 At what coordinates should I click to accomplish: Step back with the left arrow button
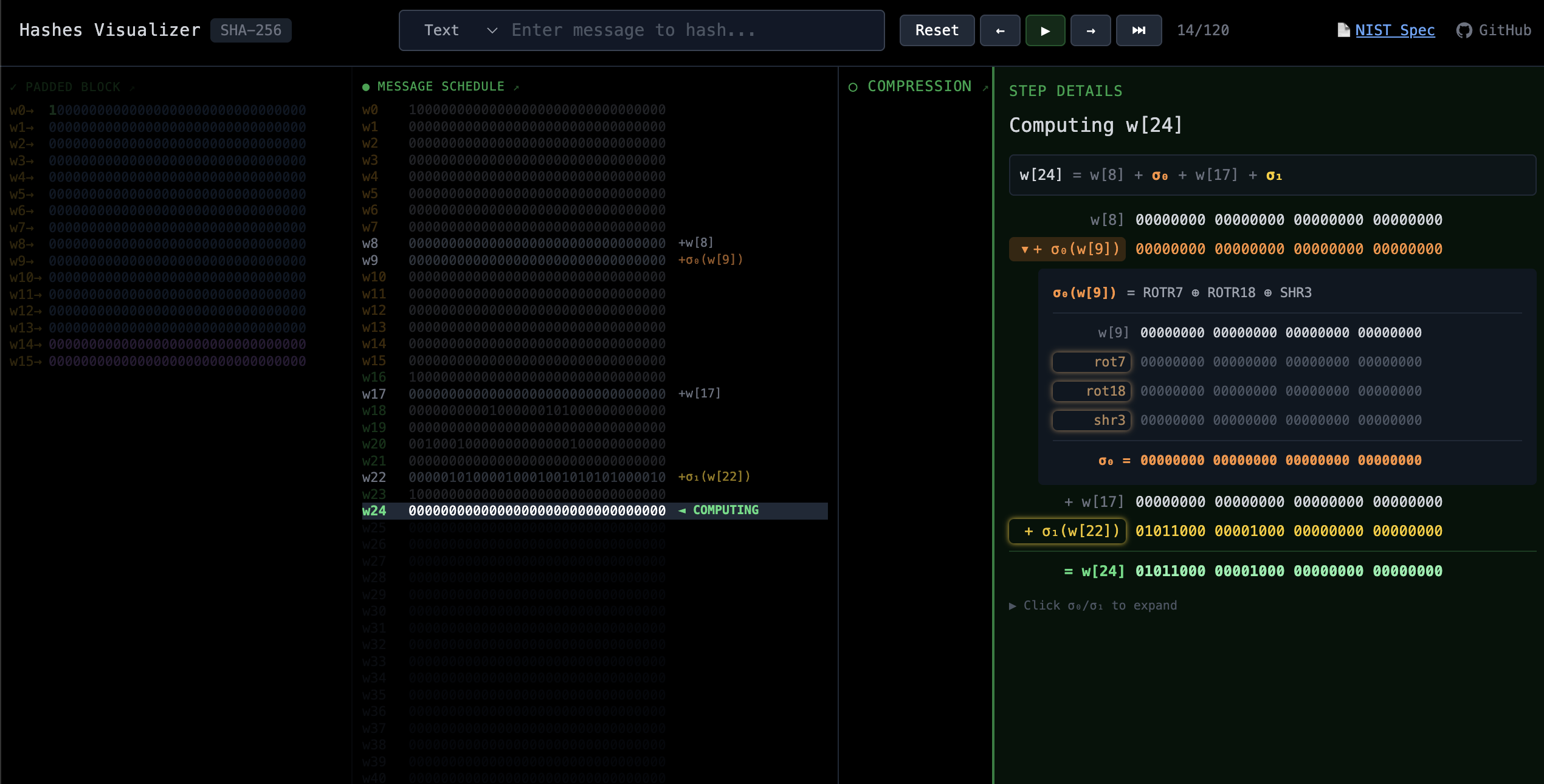click(1000, 30)
